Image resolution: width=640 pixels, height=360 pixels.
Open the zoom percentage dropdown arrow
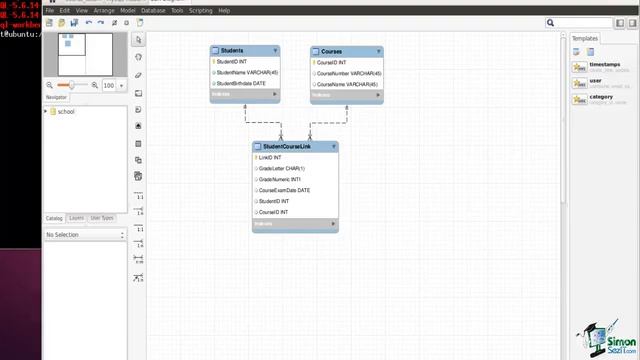tap(121, 86)
